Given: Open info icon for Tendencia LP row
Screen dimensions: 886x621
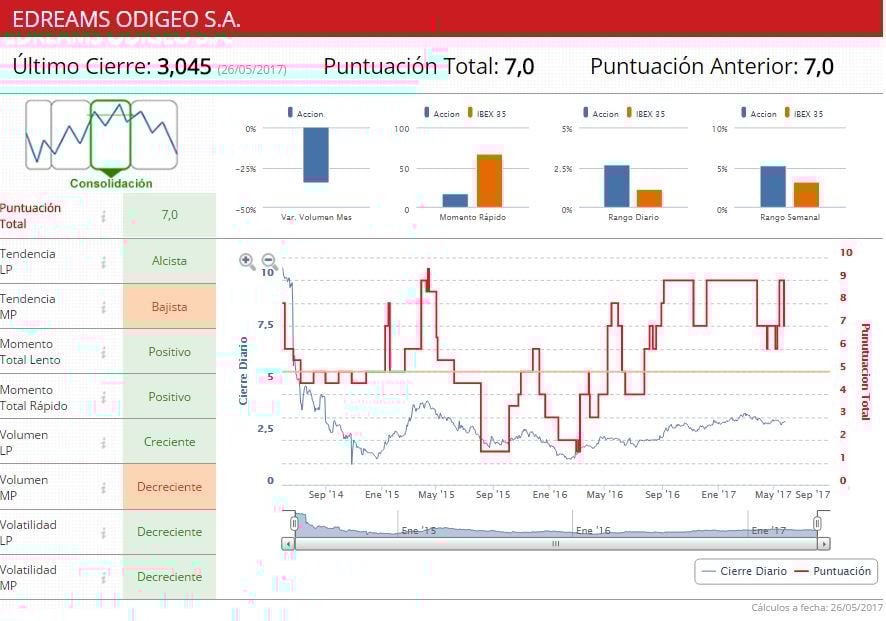Looking at the screenshot, I should point(103,262).
